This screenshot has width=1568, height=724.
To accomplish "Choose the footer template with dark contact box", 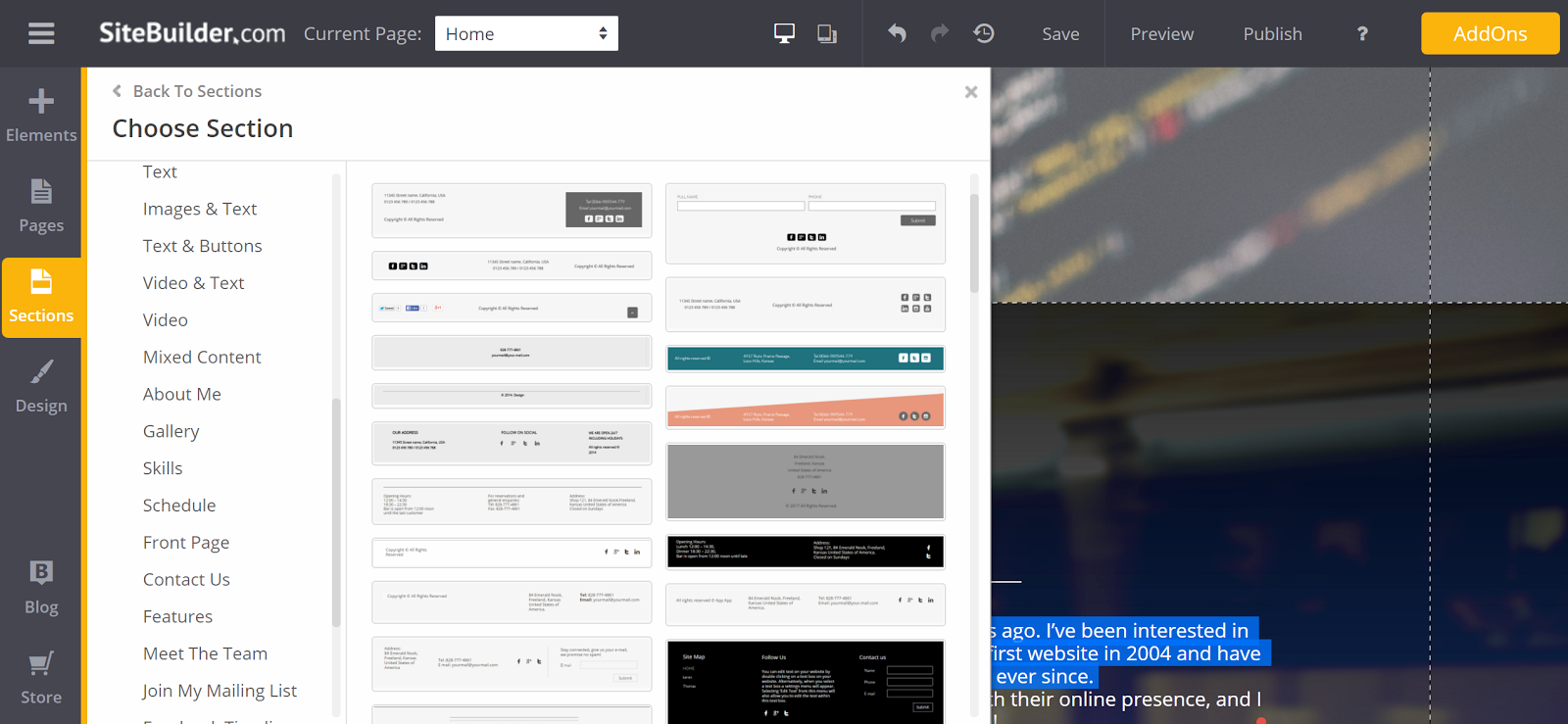I will coord(512,211).
